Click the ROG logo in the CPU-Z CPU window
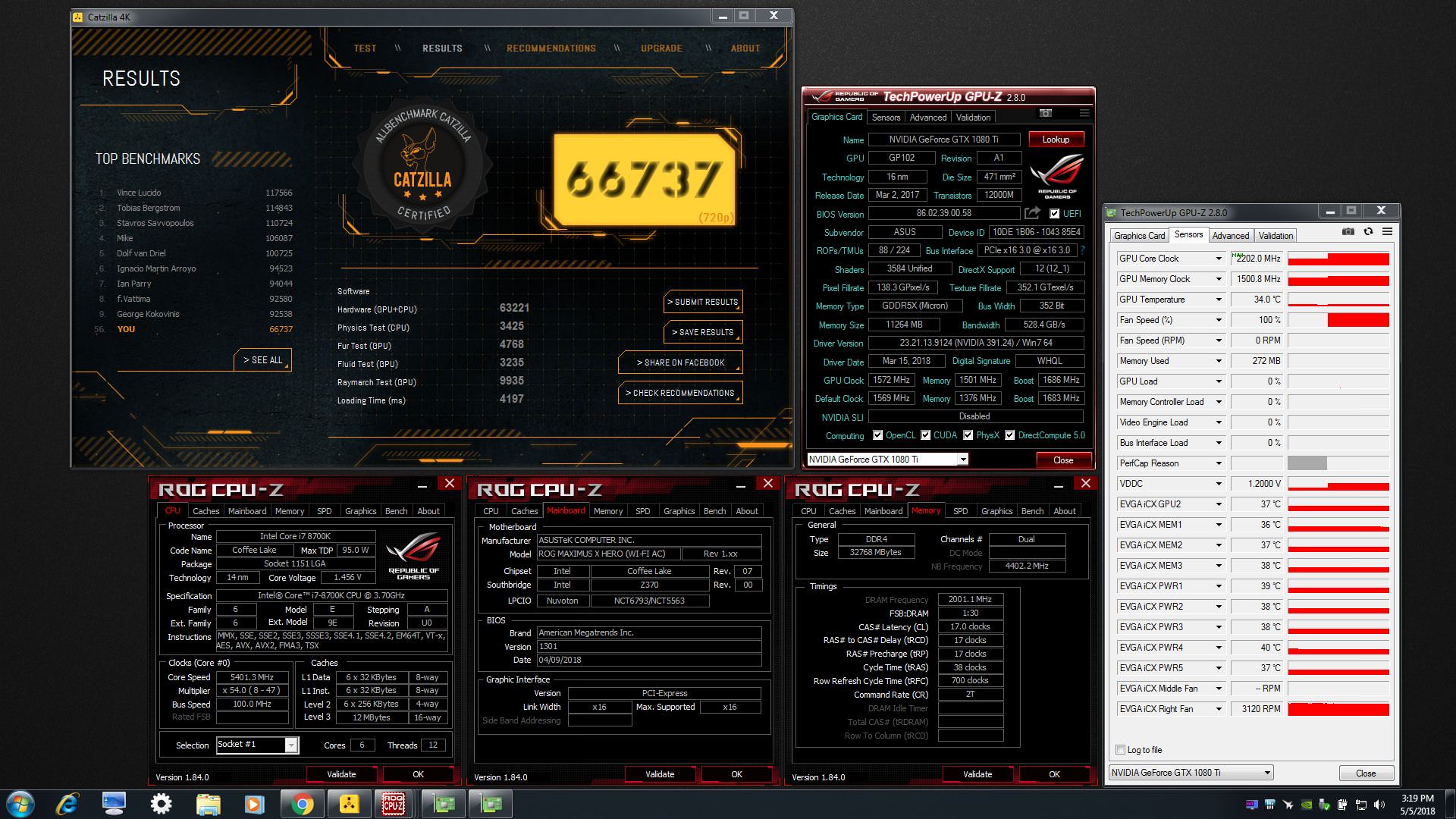The image size is (1456, 819). click(413, 556)
